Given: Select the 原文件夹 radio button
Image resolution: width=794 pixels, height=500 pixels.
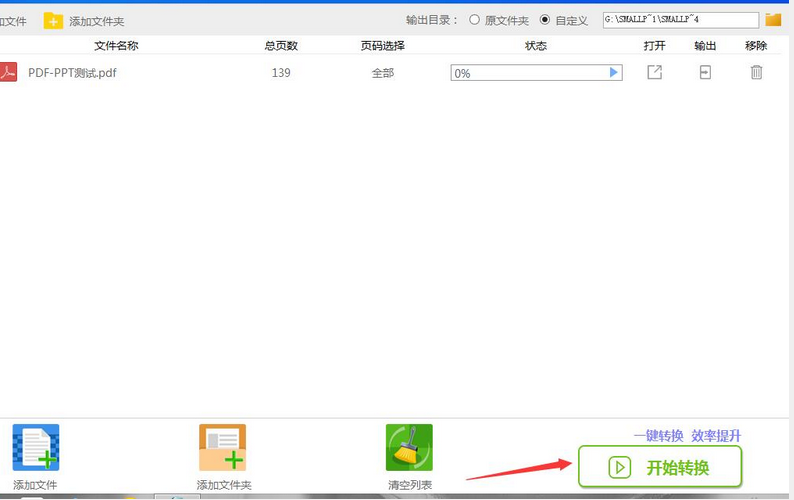Looking at the screenshot, I should [x=474, y=20].
